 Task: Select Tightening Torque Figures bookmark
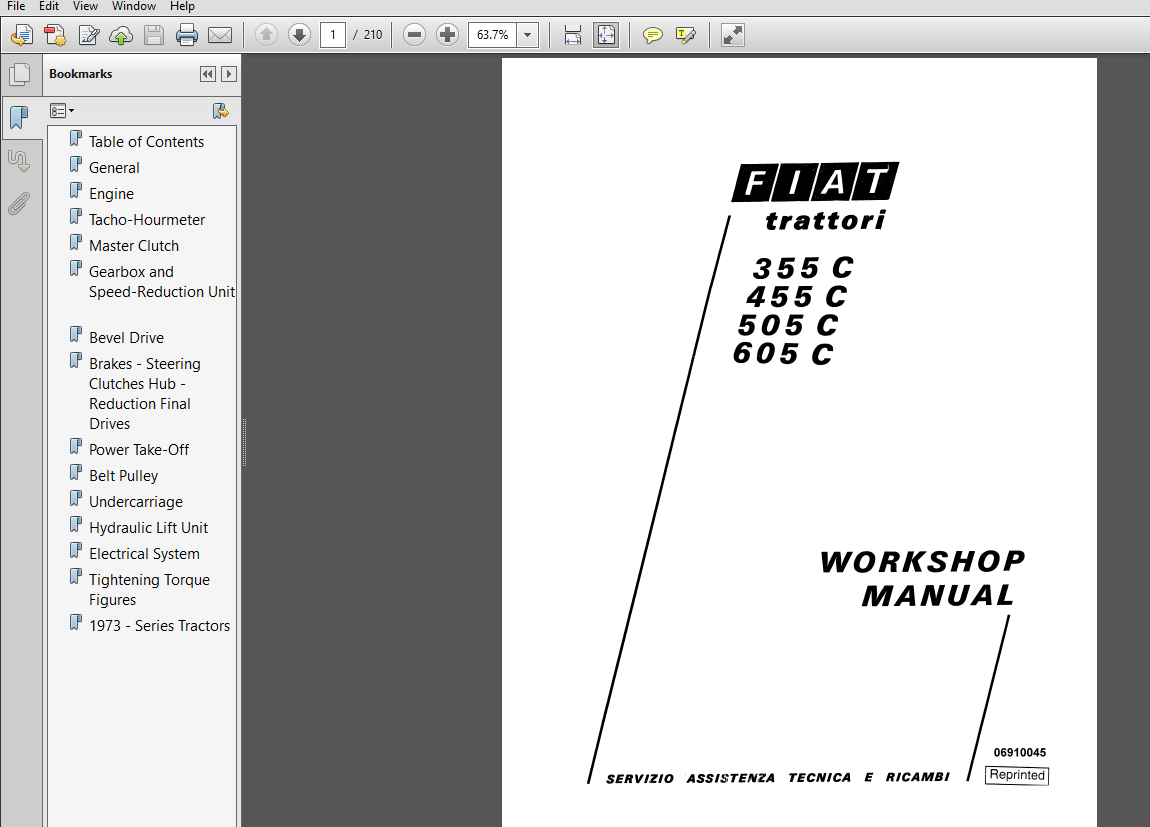pos(149,589)
